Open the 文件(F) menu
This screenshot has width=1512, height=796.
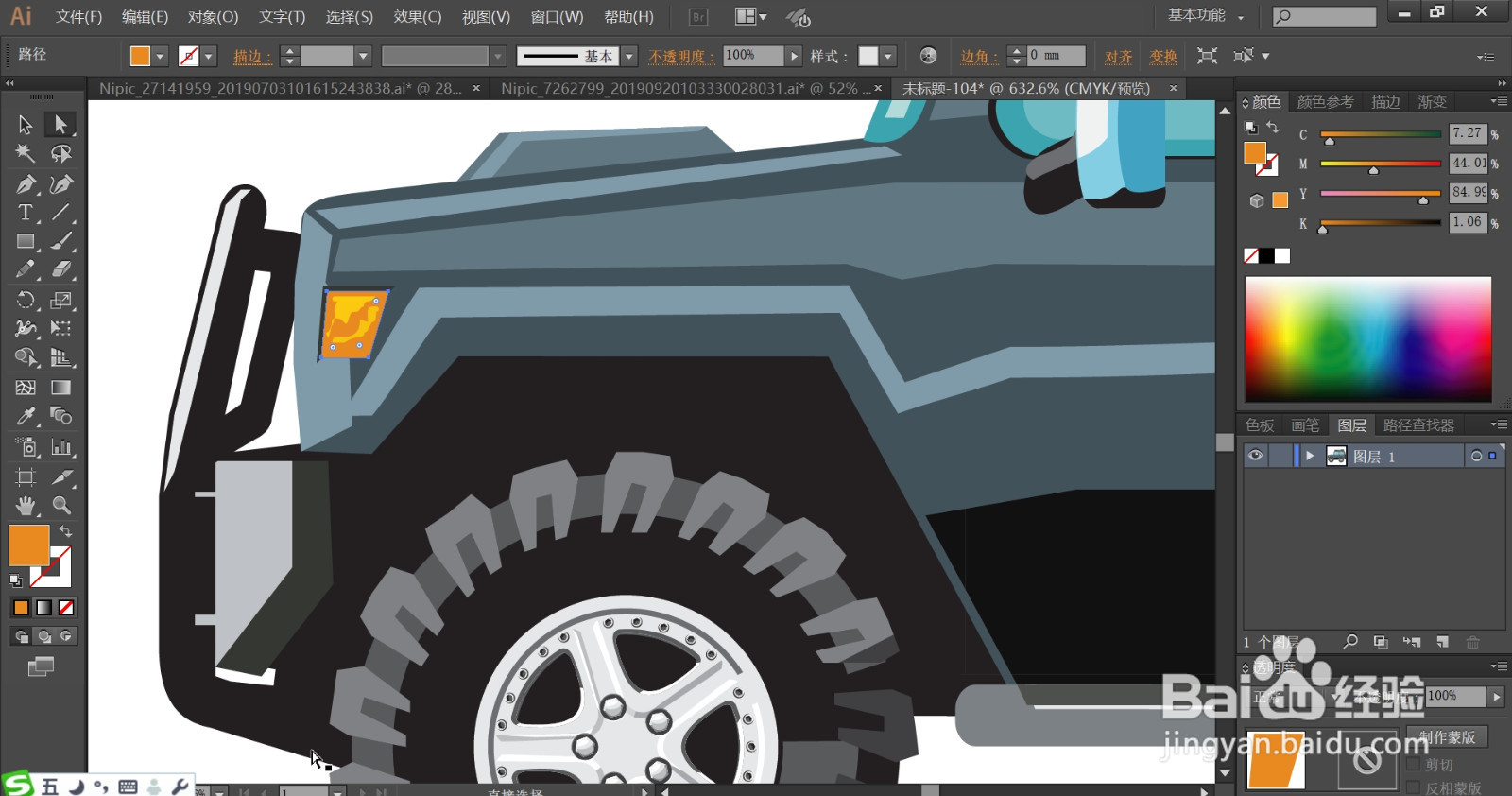[x=78, y=17]
